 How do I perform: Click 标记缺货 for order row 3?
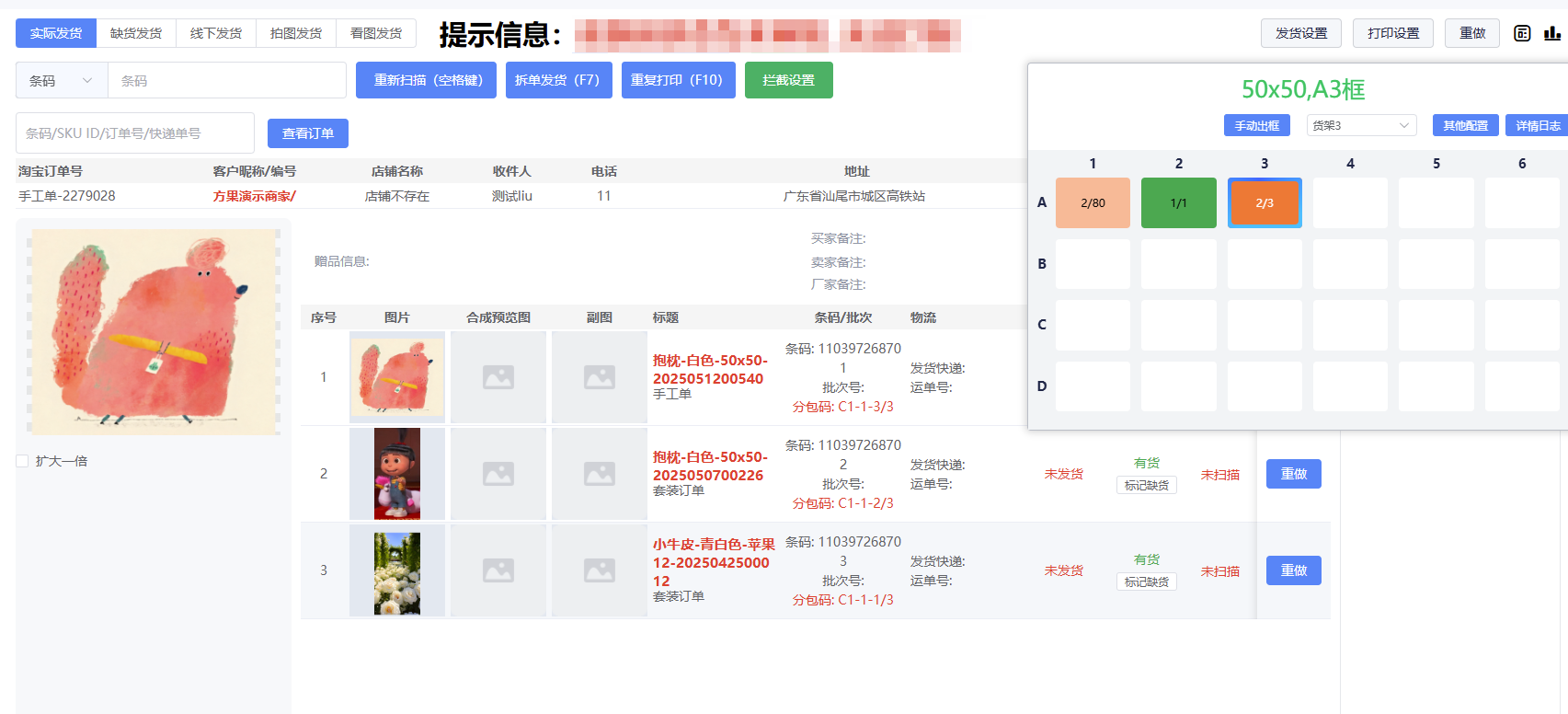click(x=1146, y=582)
